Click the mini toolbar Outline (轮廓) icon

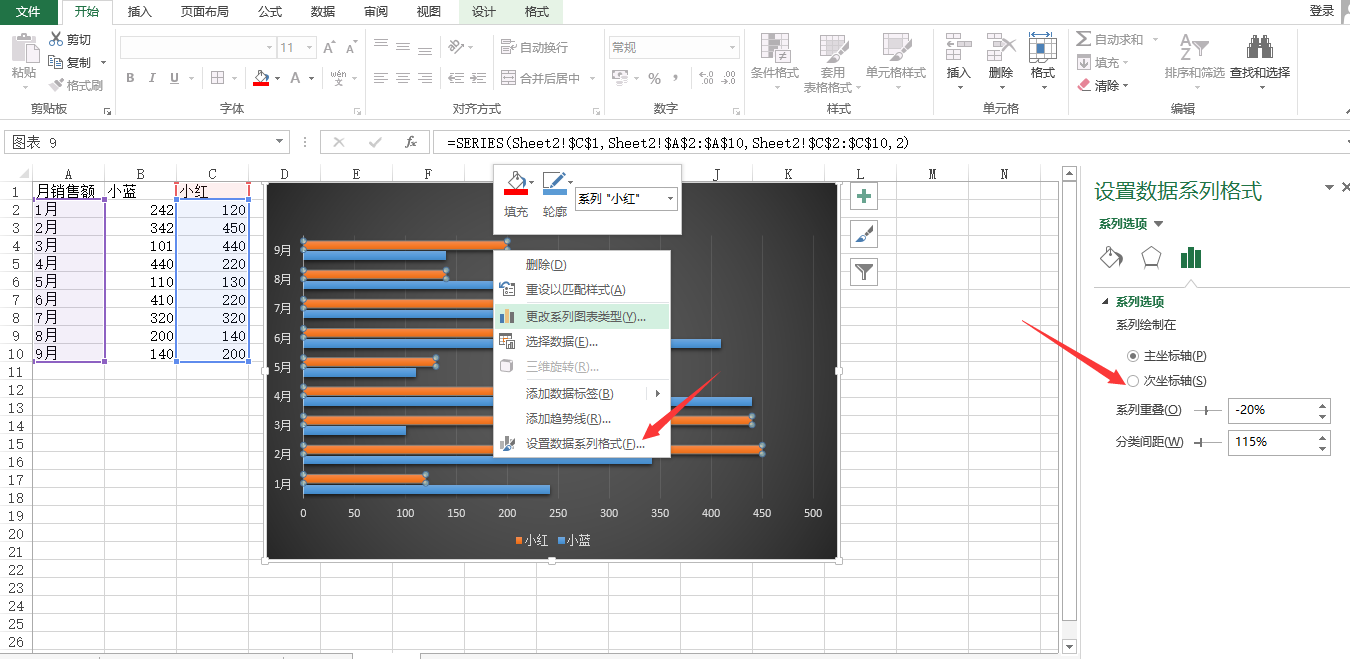click(554, 184)
